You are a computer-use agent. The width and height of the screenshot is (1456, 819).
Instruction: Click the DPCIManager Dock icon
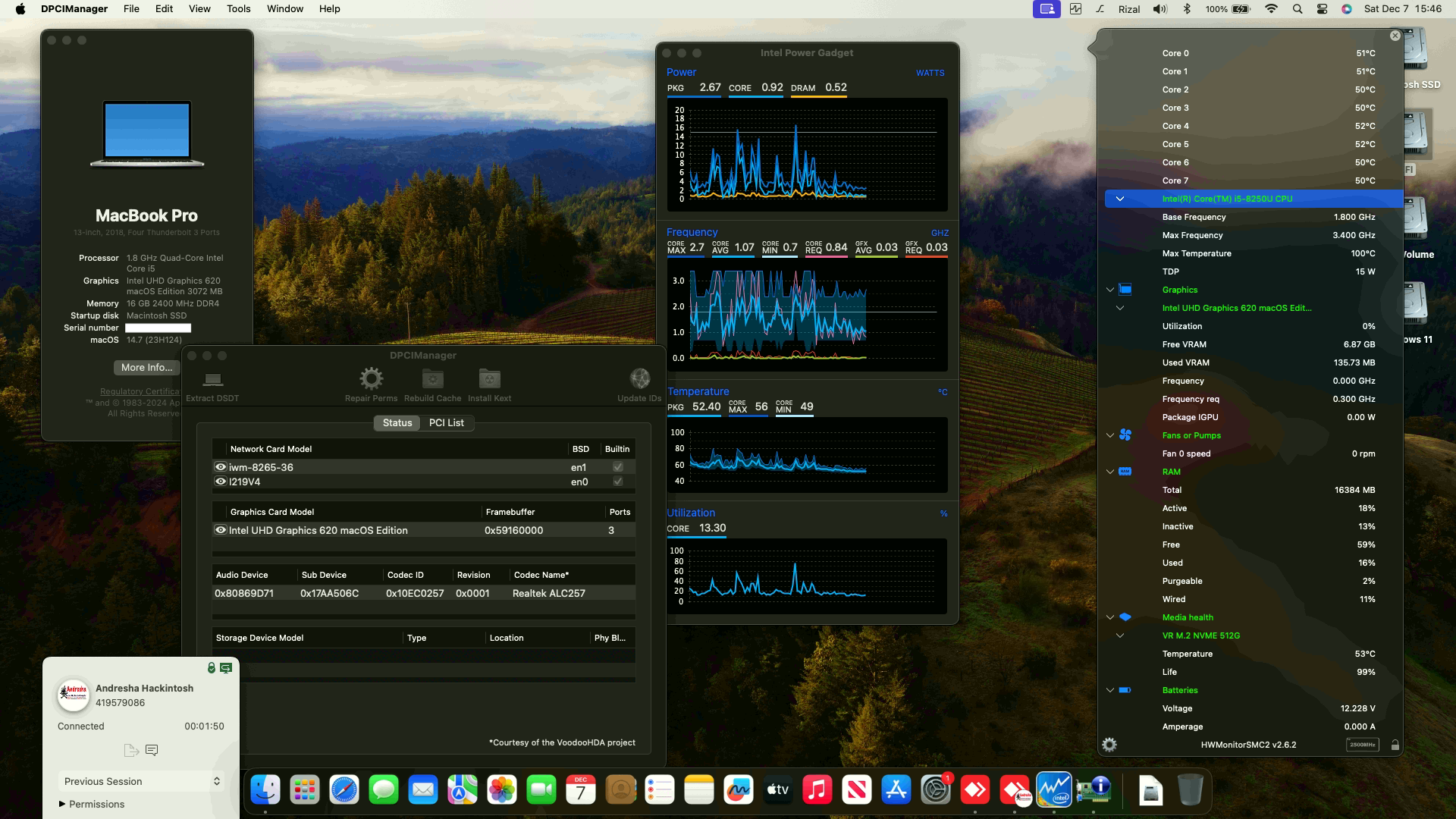tap(1094, 790)
